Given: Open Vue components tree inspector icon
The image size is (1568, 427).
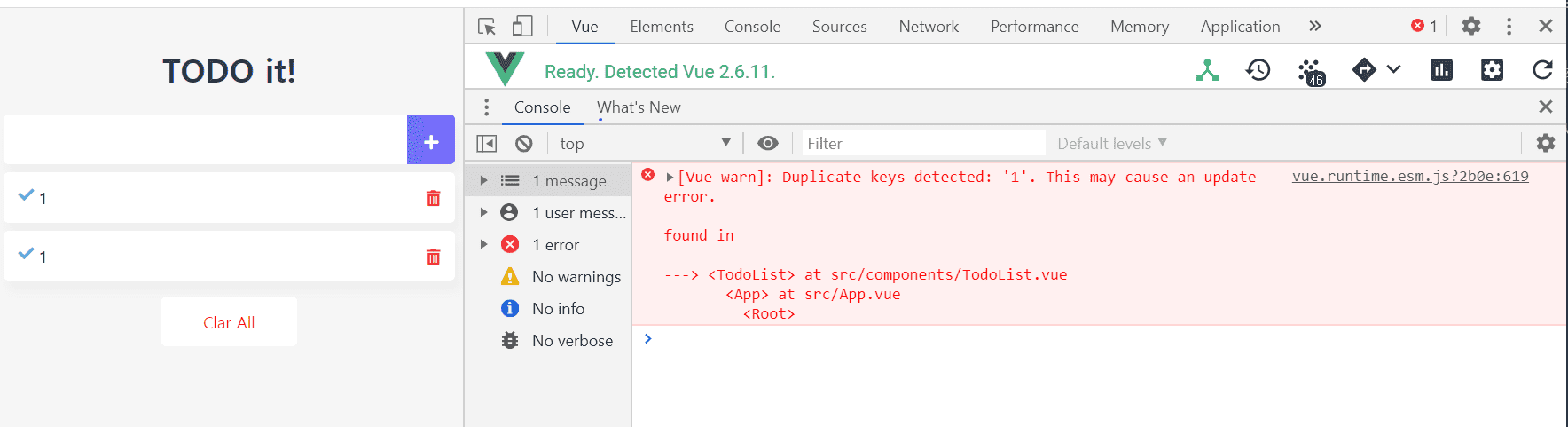Looking at the screenshot, I should 1207,70.
